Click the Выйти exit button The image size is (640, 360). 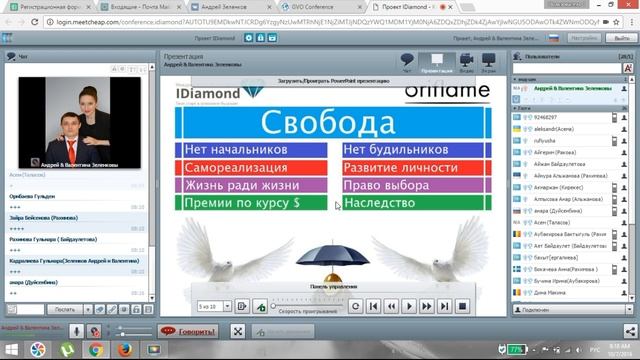[621, 38]
